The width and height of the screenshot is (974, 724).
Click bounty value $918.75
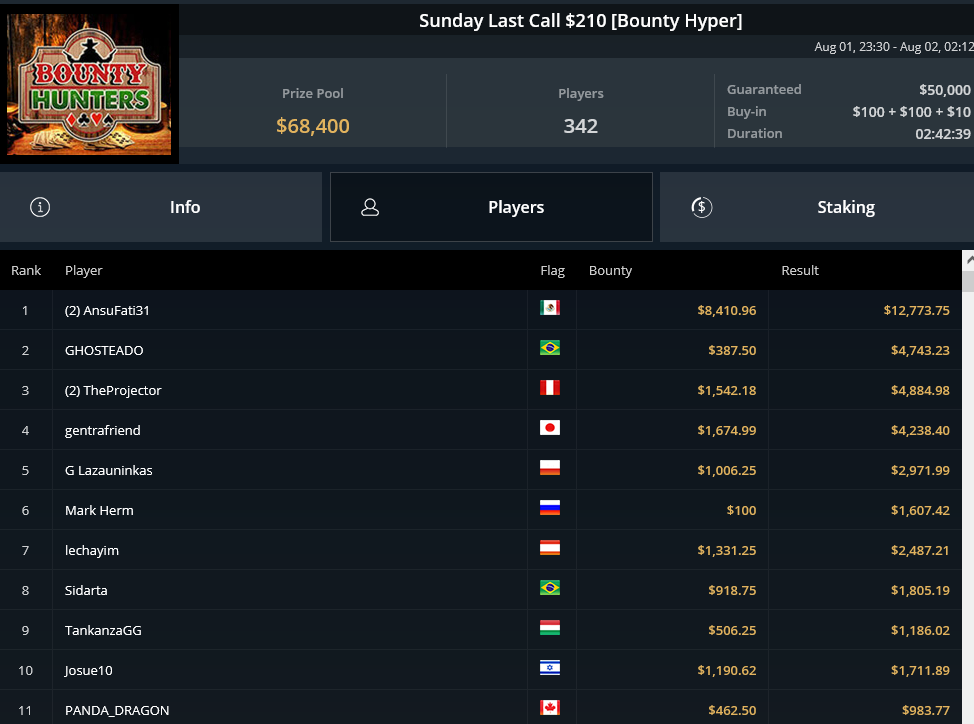click(732, 590)
